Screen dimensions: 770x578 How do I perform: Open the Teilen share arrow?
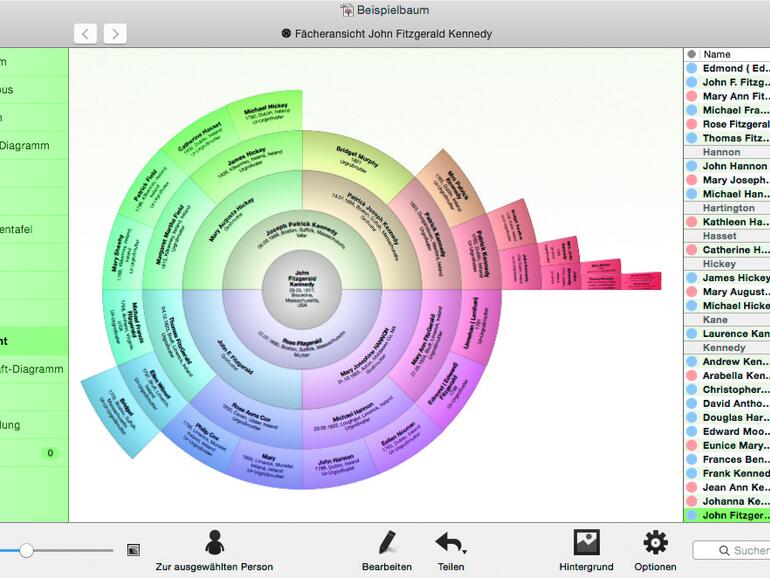tap(451, 550)
